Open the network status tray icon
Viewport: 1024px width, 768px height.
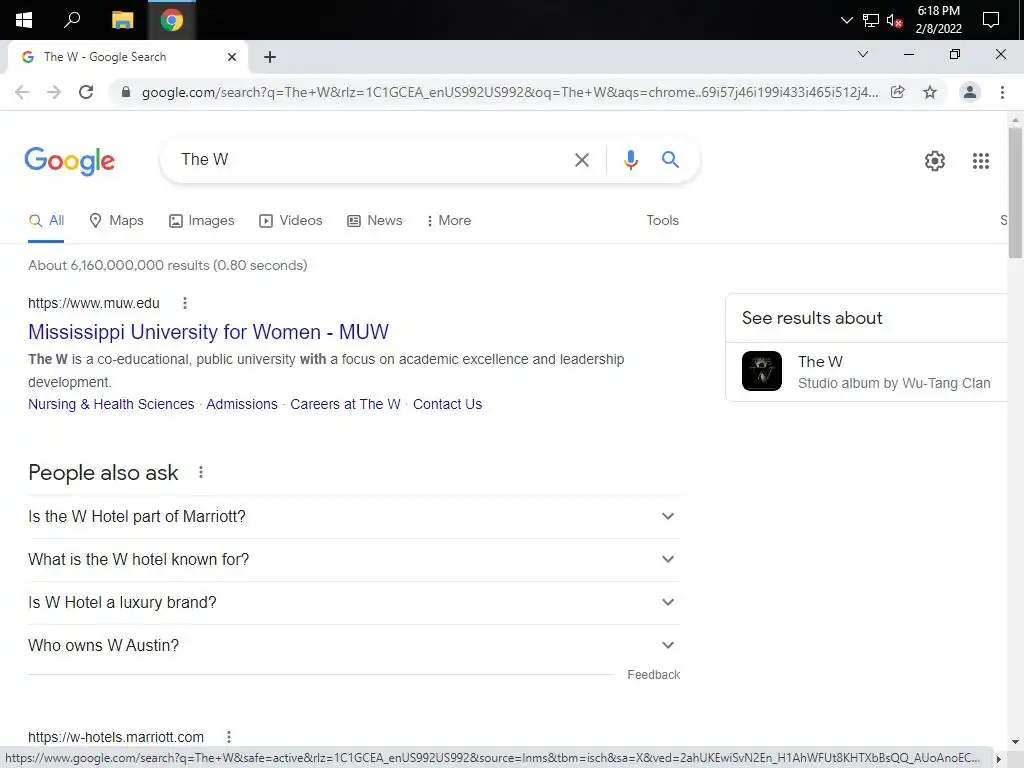tap(871, 20)
